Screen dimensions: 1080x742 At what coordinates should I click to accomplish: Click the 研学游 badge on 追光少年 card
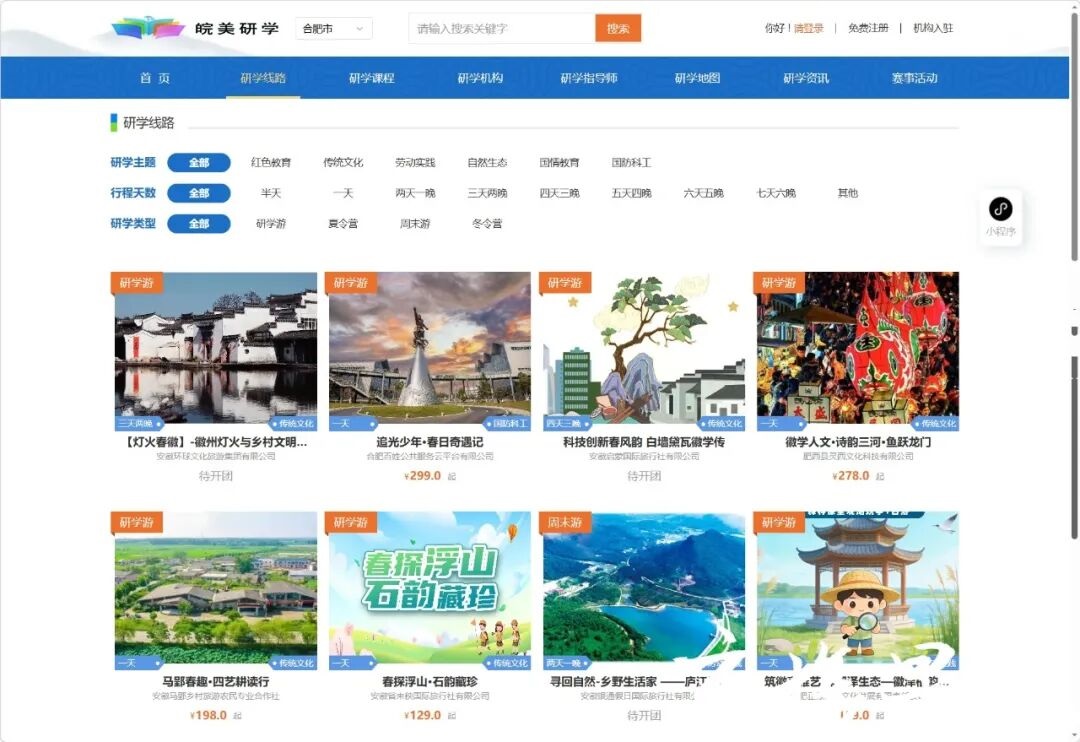(x=350, y=283)
